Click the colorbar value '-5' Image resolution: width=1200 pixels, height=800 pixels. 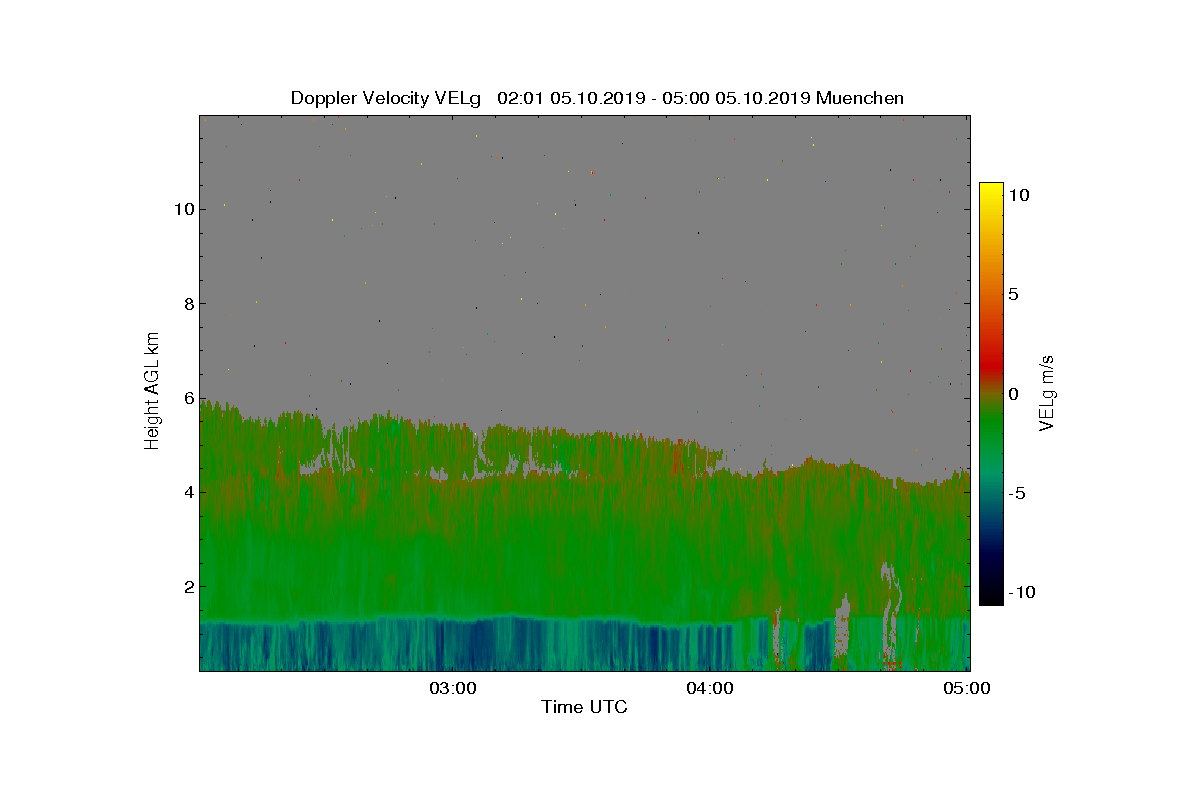pos(1016,493)
